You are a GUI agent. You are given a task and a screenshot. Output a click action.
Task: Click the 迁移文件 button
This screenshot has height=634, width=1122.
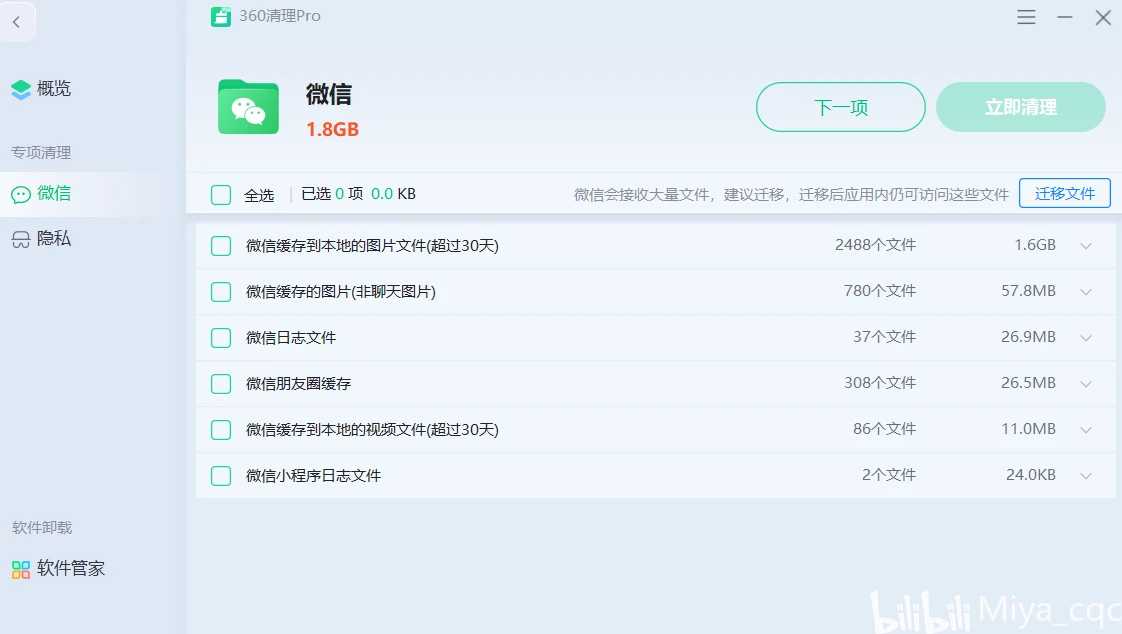(x=1064, y=194)
